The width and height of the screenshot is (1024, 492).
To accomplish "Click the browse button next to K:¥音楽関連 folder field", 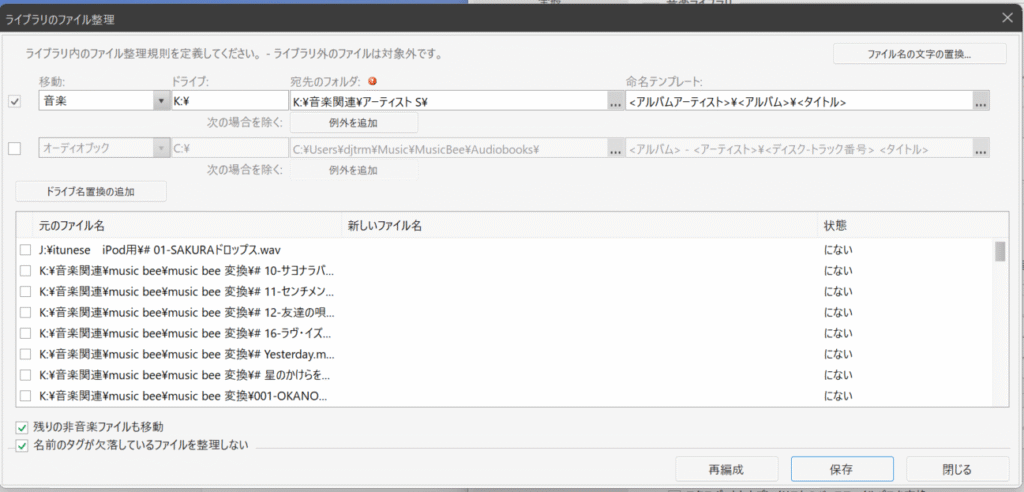I will pyautogui.click(x=614, y=101).
